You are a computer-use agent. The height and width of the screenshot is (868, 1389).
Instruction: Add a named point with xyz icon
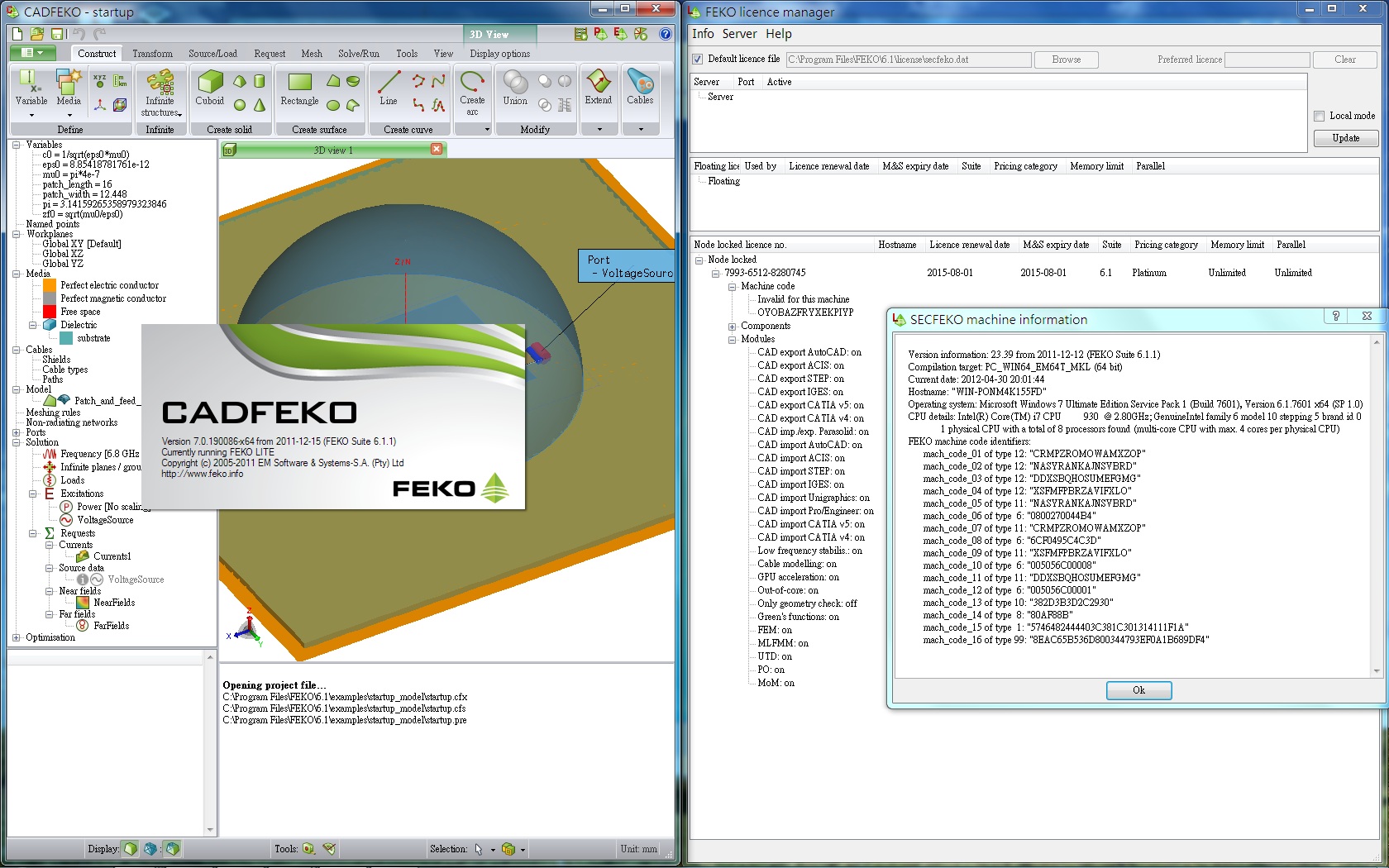tap(100, 81)
